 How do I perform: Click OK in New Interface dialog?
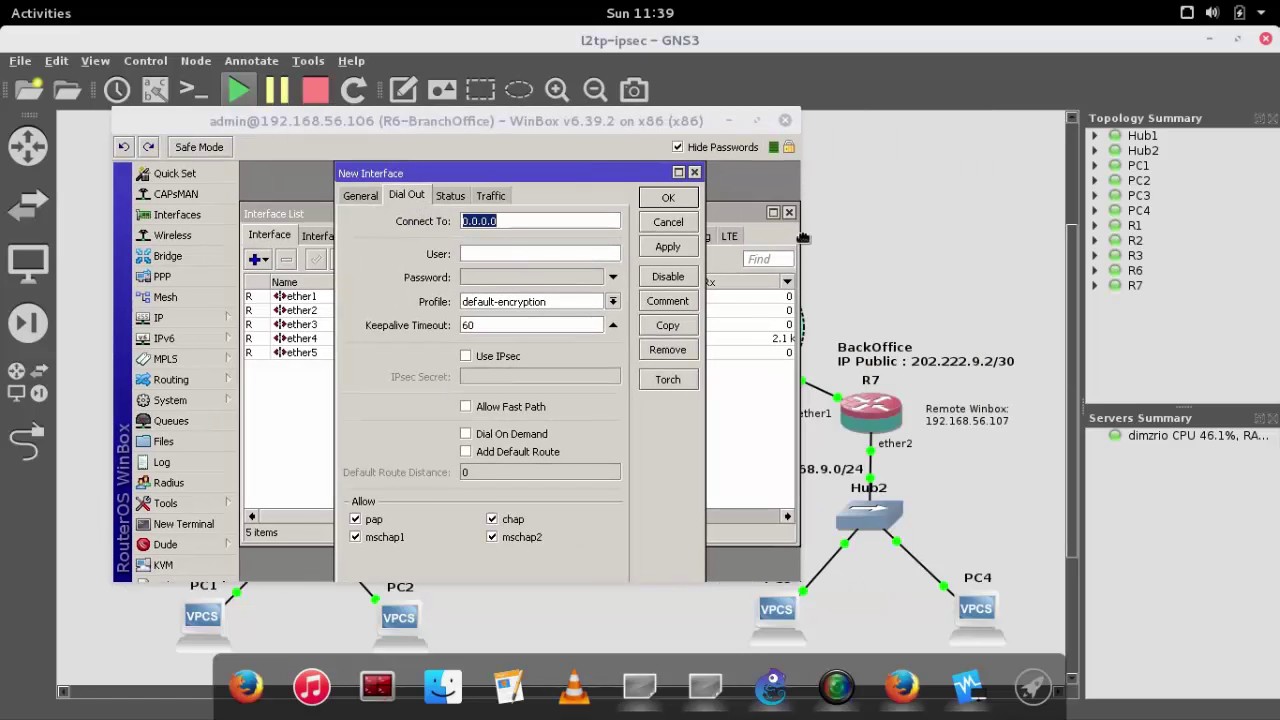coord(668,198)
